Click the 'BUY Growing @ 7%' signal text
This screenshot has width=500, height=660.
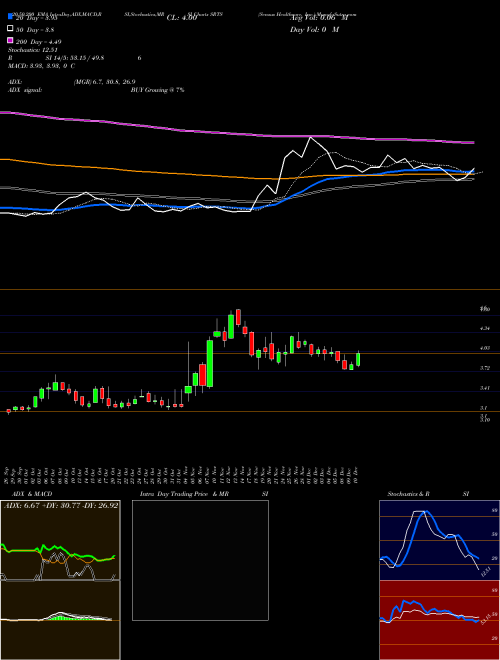point(157,90)
